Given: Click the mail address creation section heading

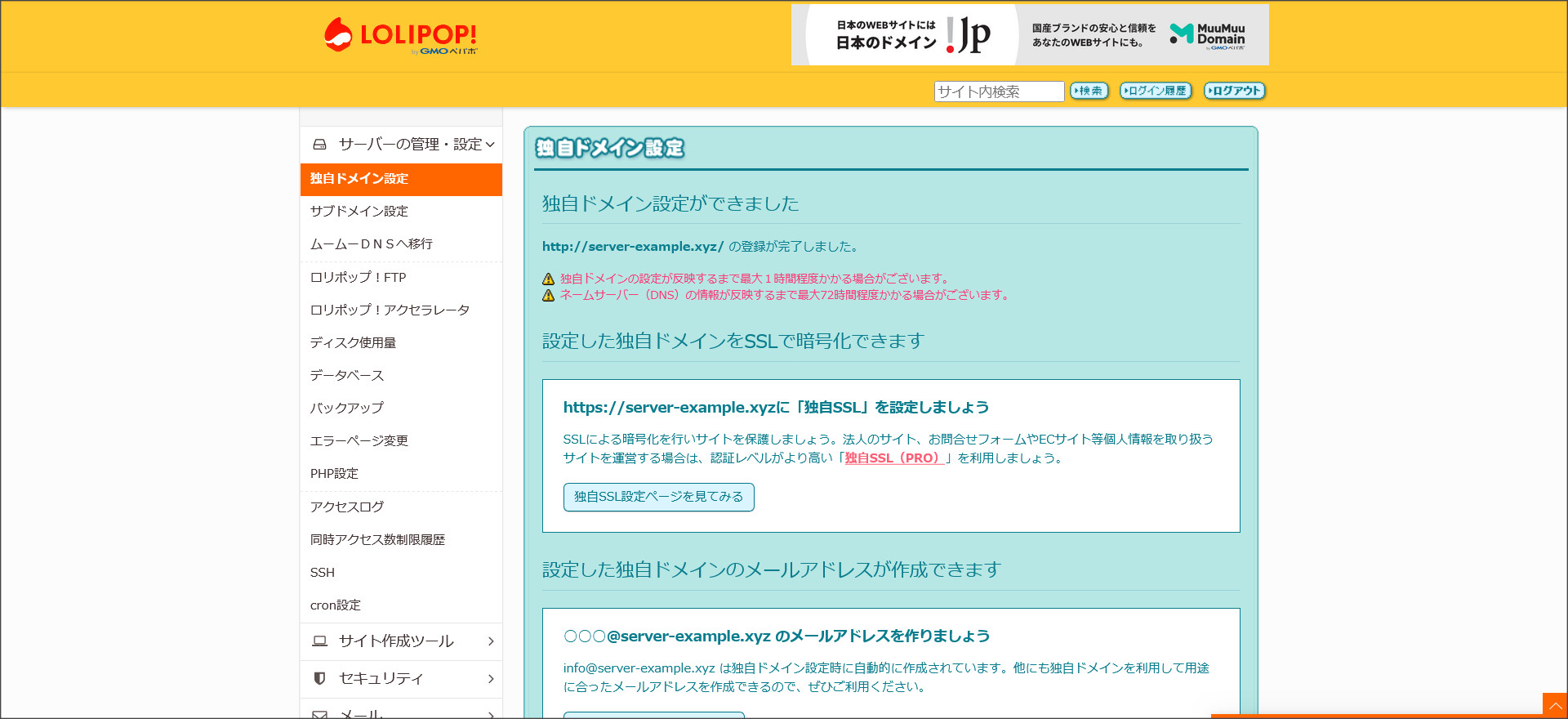Looking at the screenshot, I should [x=772, y=569].
